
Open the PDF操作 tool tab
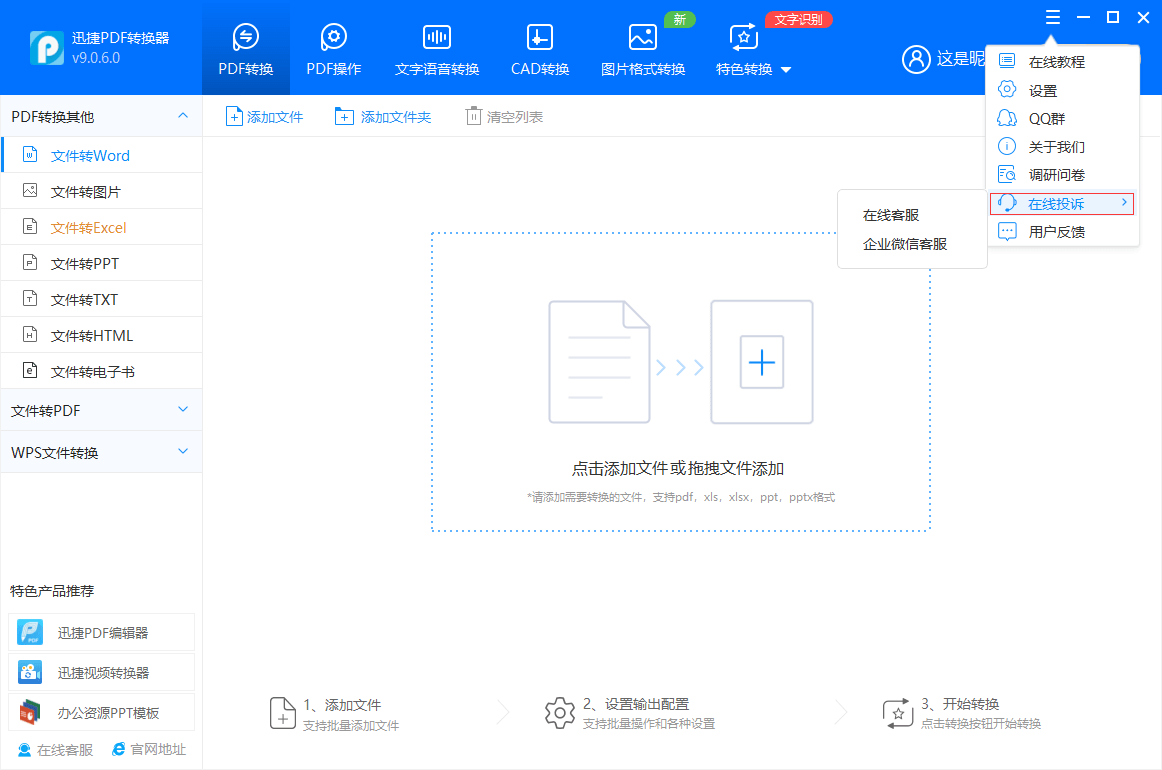(333, 50)
